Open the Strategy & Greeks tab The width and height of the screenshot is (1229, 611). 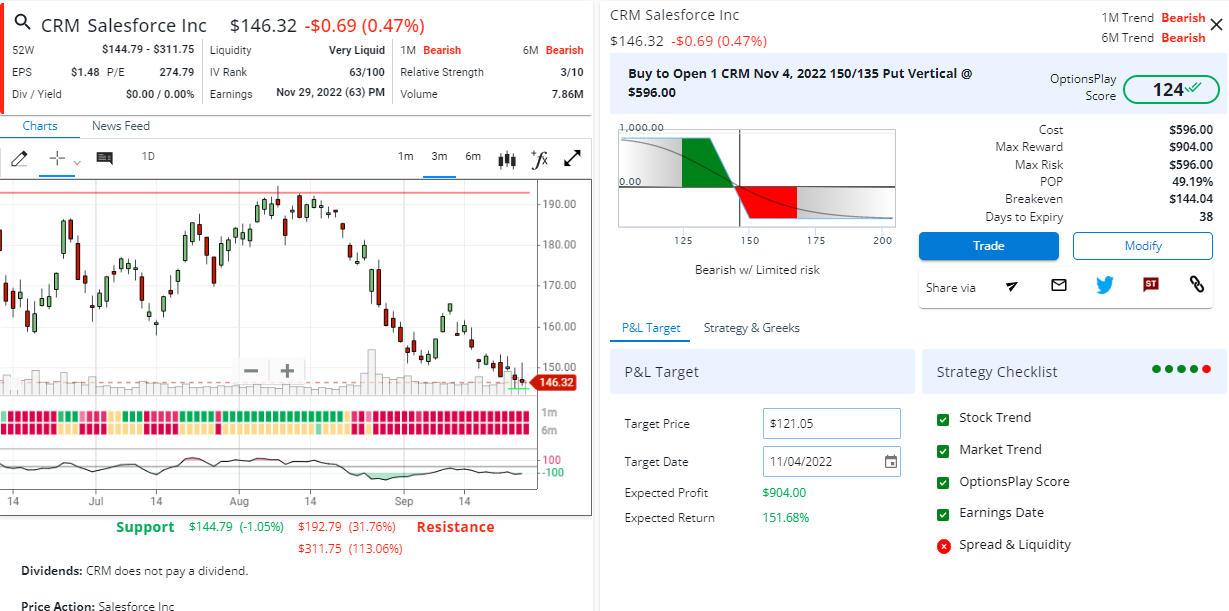coord(752,328)
